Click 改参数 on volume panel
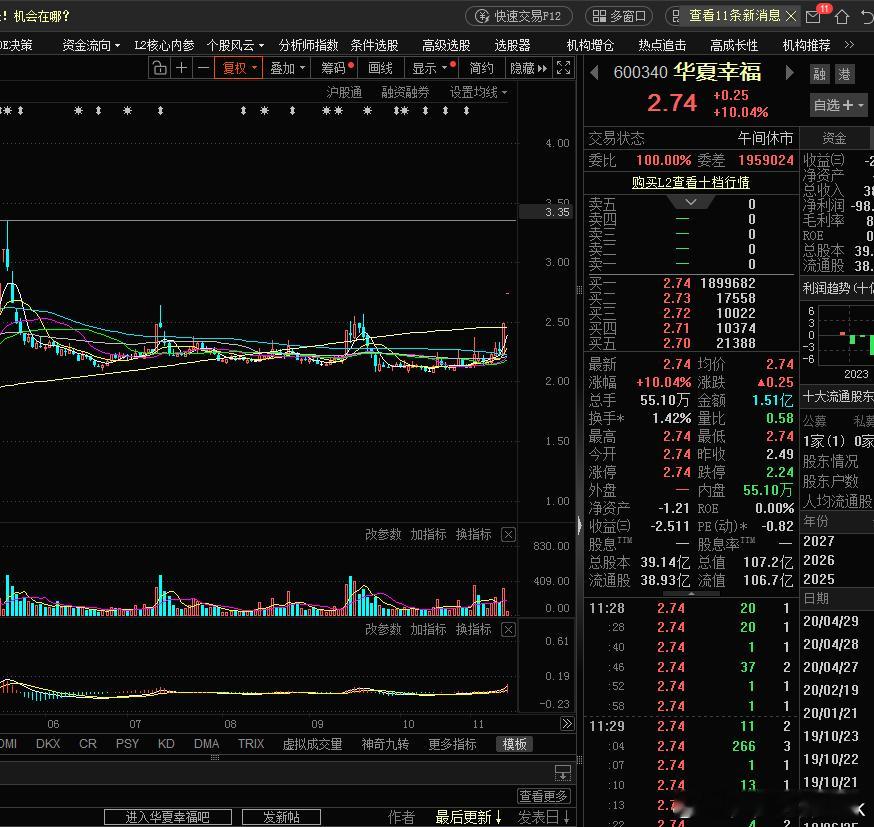 point(383,534)
